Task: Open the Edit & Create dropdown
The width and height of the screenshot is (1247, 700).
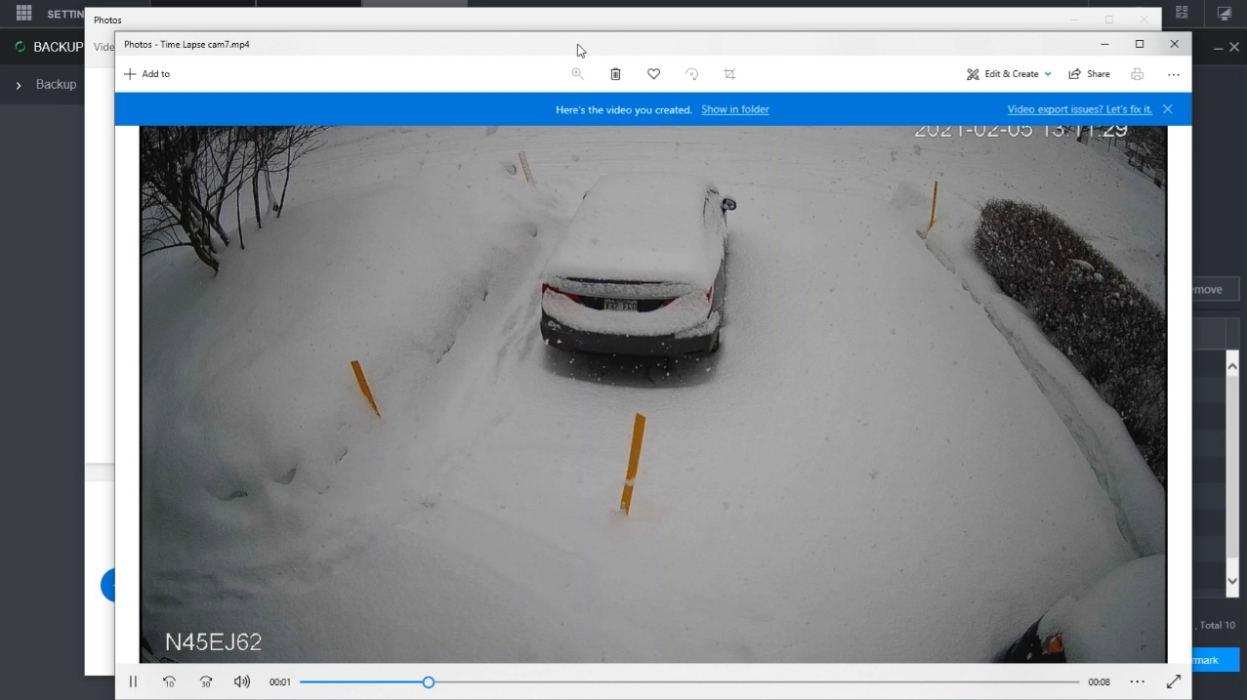Action: tap(1008, 74)
